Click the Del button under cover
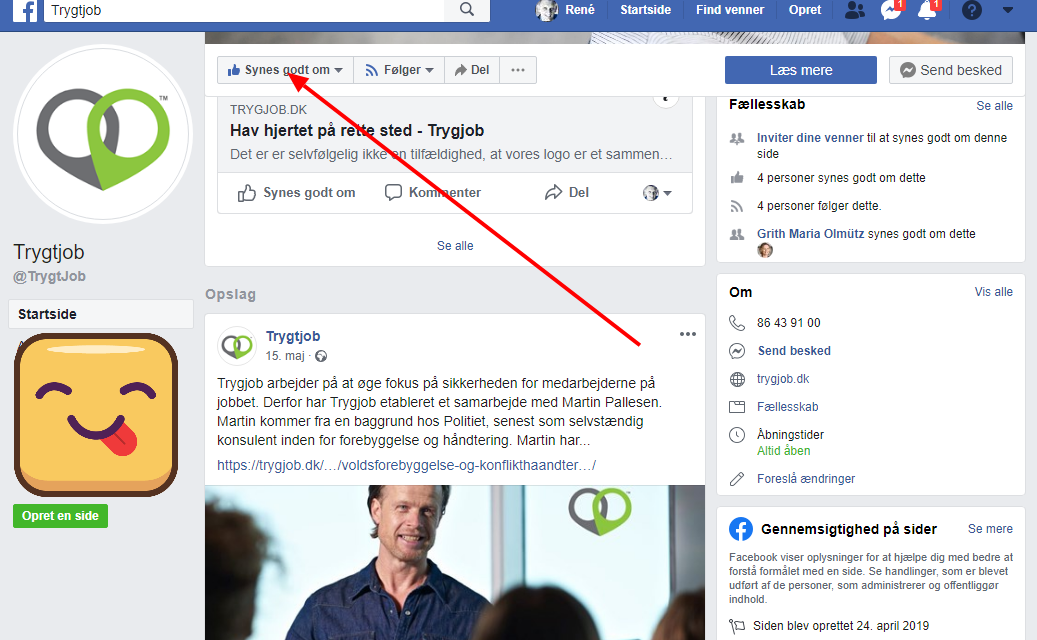The image size is (1037, 640). [472, 70]
